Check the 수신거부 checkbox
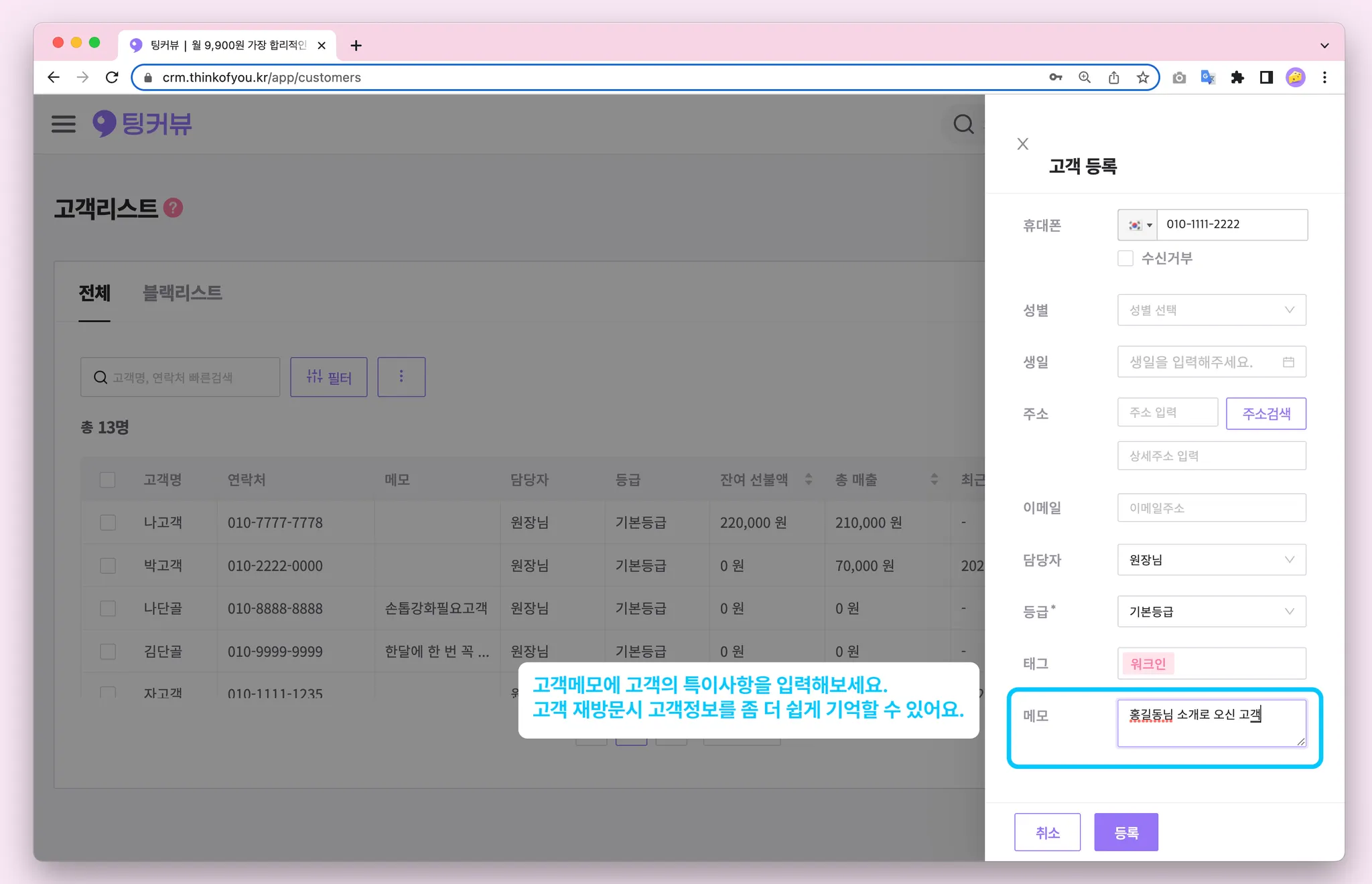The height and width of the screenshot is (884, 1372). [1125, 259]
